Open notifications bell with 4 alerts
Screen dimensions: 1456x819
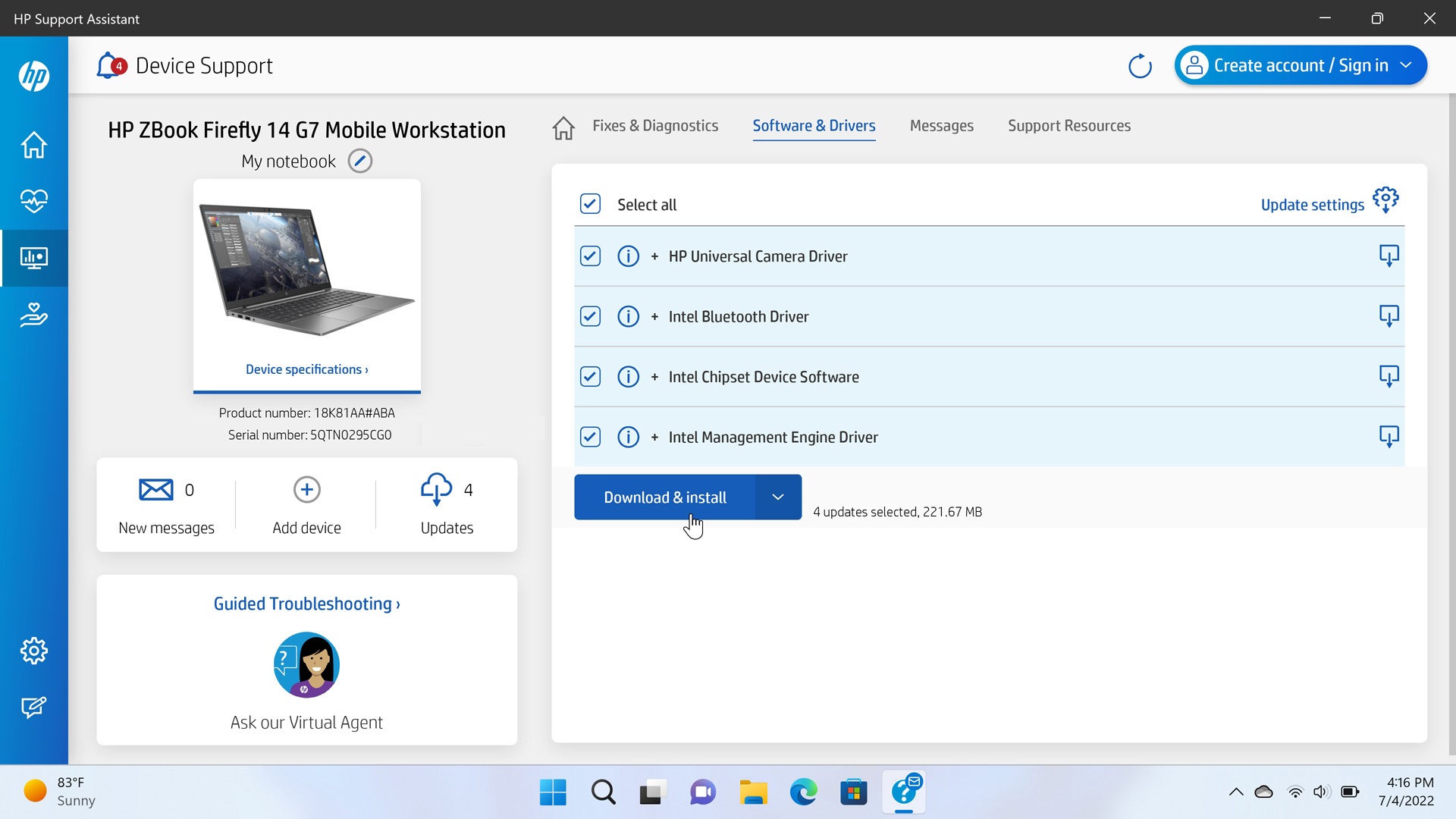110,66
